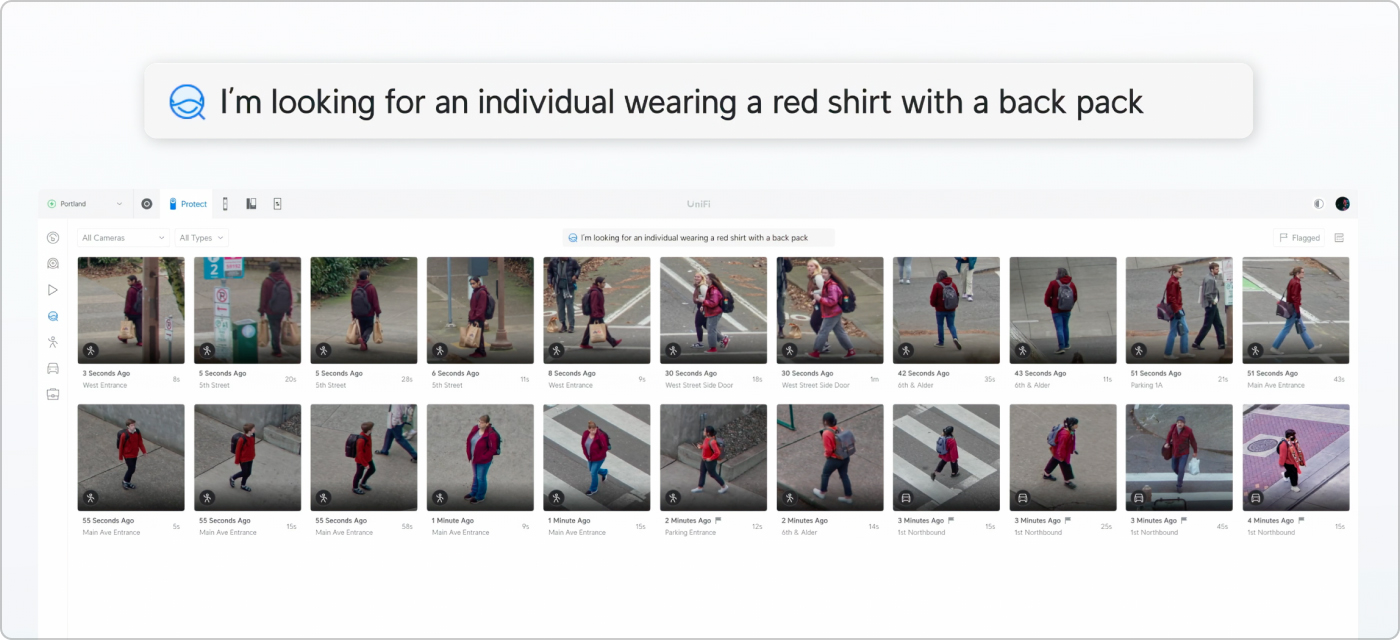Toggle the light/dark theme icon
The height and width of the screenshot is (640, 1400).
click(1319, 204)
